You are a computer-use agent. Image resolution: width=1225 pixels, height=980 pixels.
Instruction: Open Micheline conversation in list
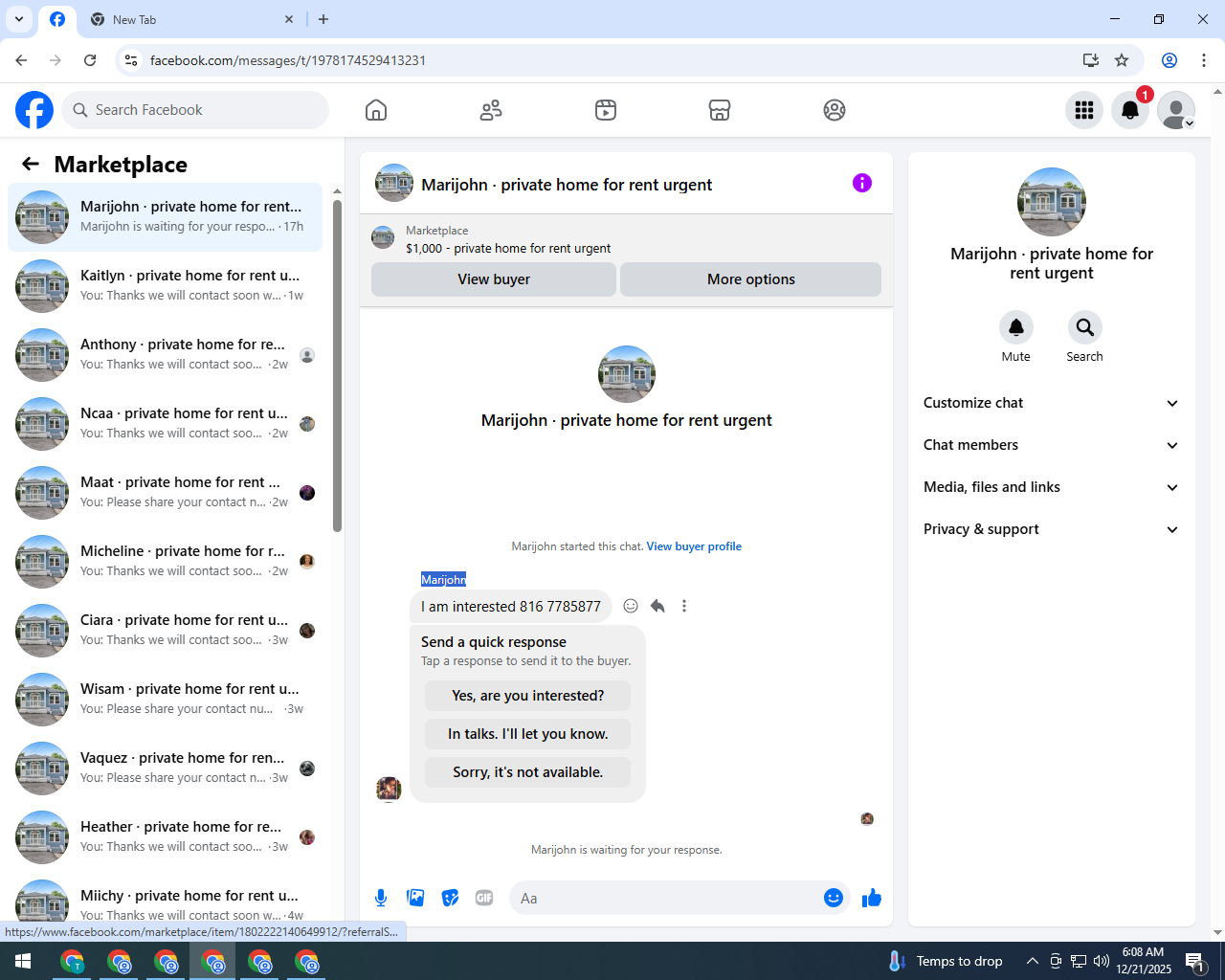click(x=166, y=562)
